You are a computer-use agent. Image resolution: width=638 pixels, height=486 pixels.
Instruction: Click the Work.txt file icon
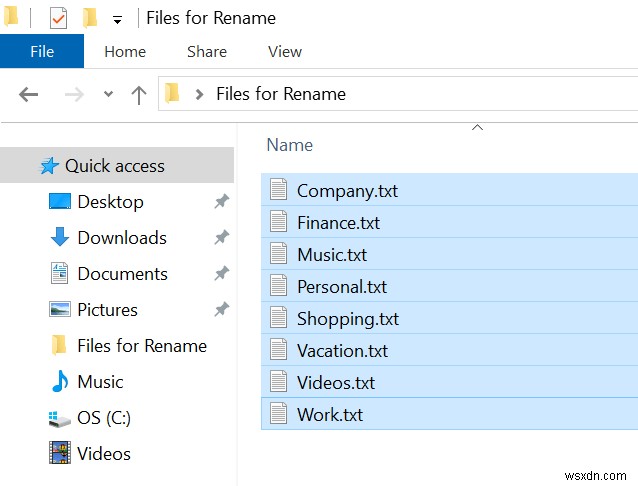coord(279,413)
